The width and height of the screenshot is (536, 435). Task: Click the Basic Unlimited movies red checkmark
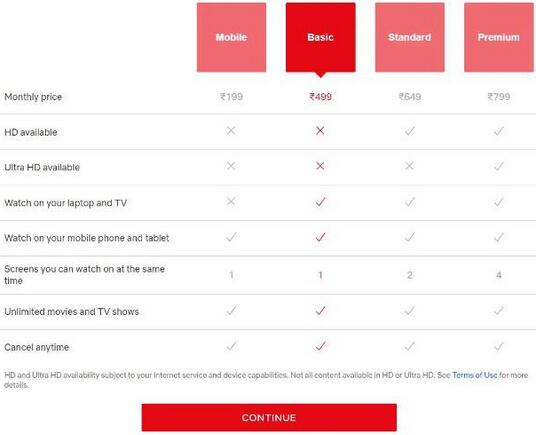click(x=320, y=311)
